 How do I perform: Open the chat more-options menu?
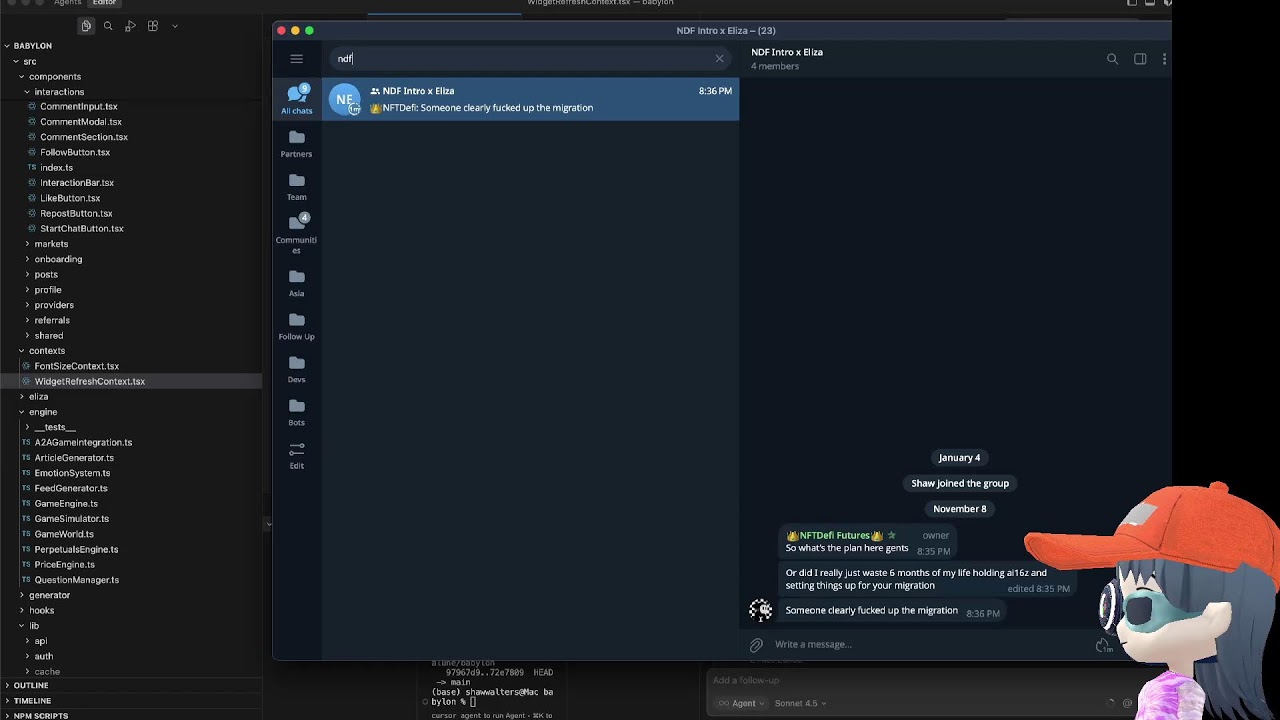[x=1164, y=59]
